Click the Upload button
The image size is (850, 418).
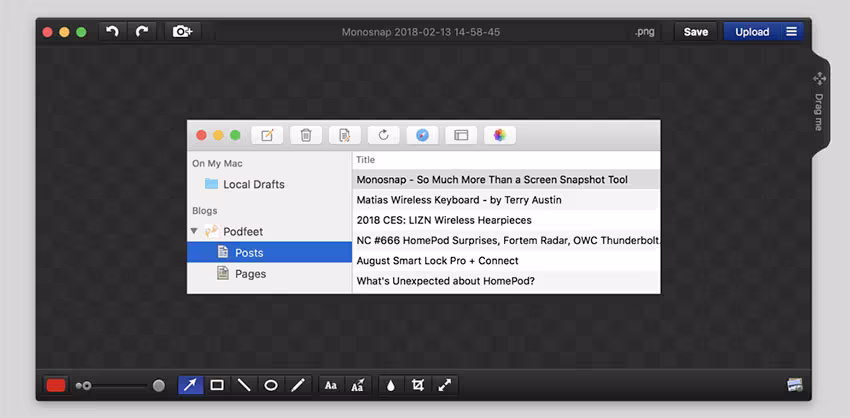point(752,32)
